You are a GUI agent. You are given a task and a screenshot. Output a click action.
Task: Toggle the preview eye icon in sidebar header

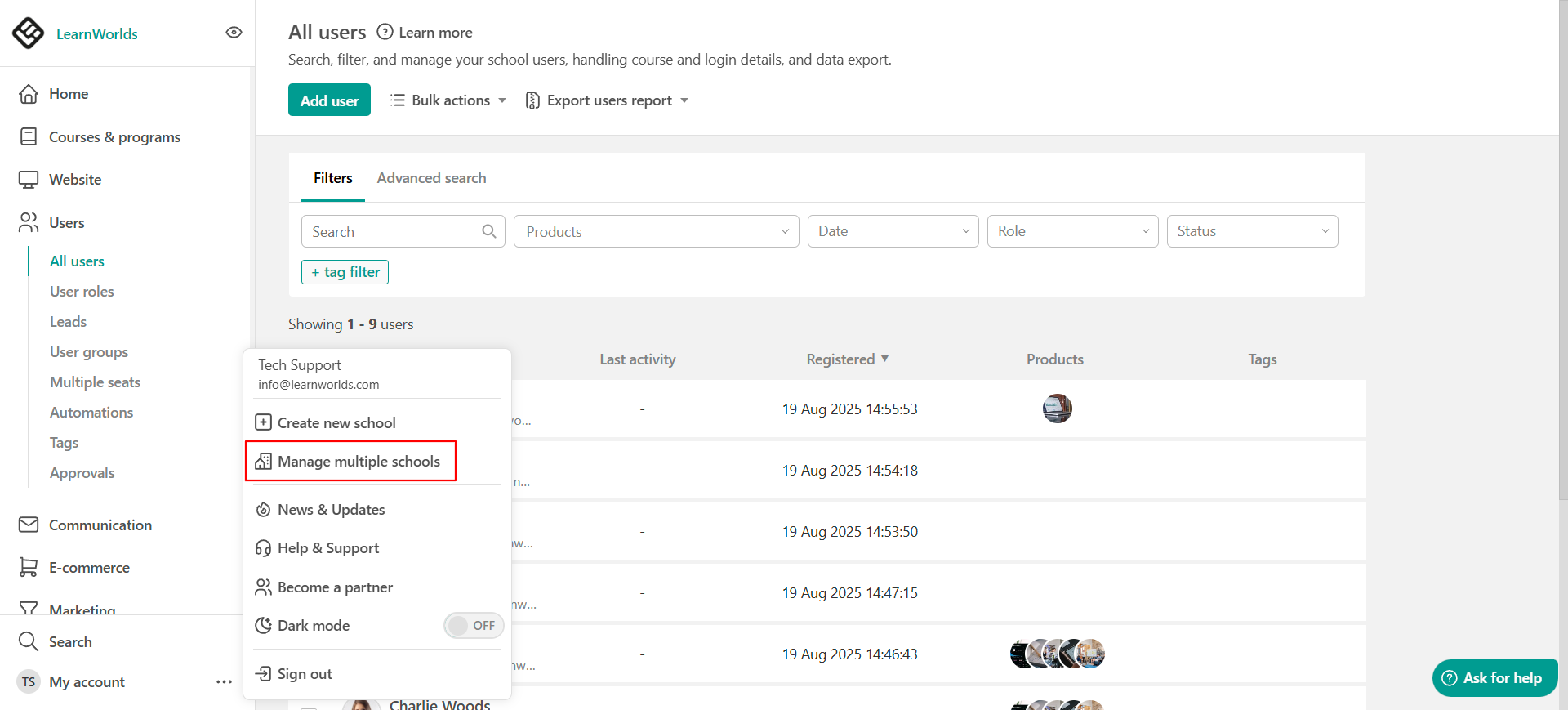(234, 33)
